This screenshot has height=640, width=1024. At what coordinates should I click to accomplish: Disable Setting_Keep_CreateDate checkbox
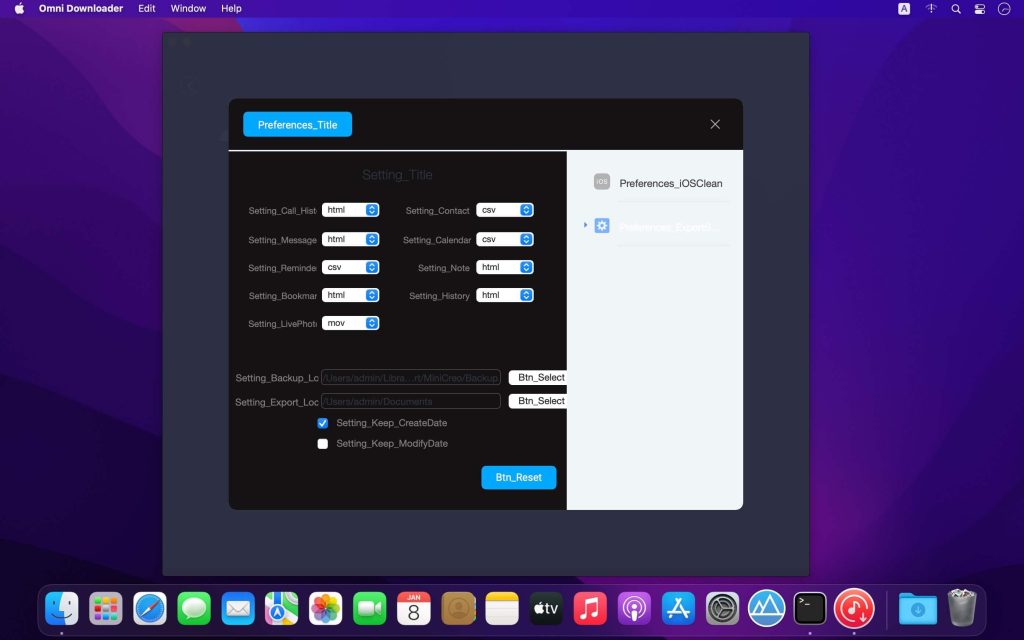(x=322, y=423)
